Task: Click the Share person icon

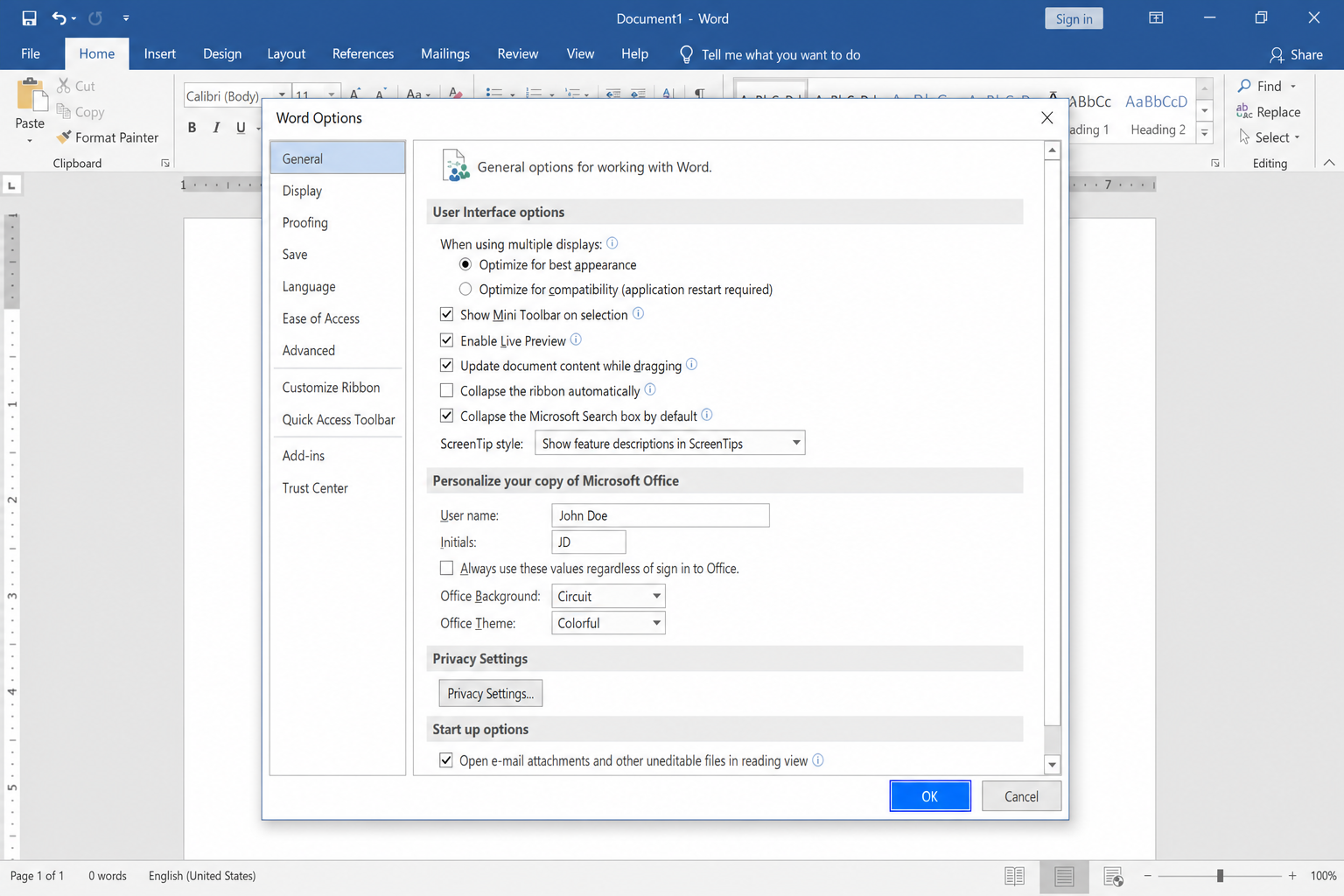Action: click(x=1277, y=55)
